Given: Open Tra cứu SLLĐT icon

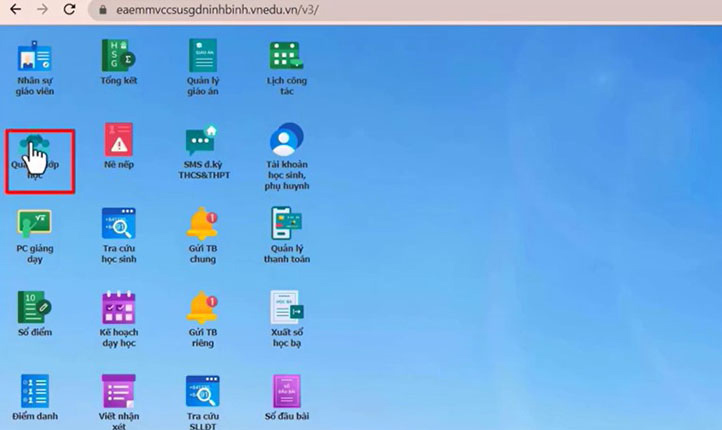Looking at the screenshot, I should click(x=203, y=391).
